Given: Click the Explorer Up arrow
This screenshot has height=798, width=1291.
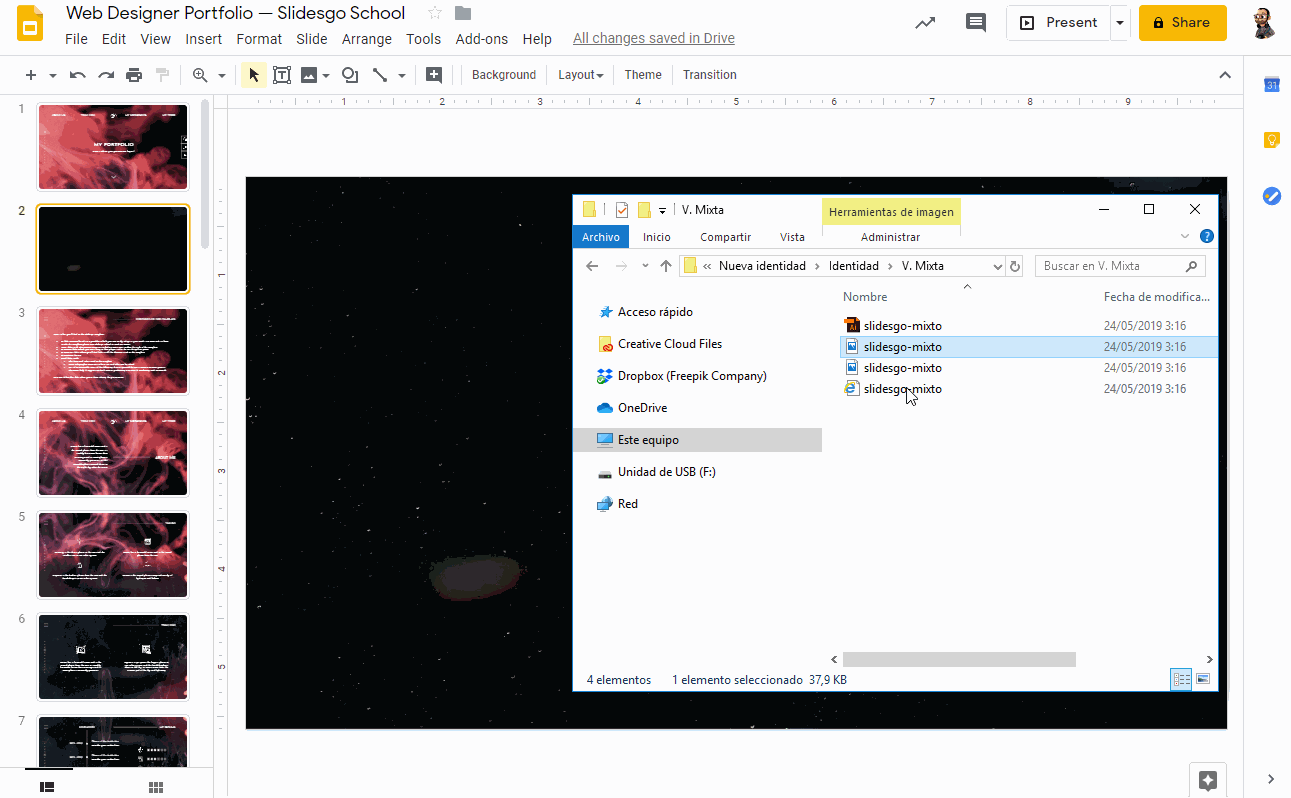Looking at the screenshot, I should click(666, 266).
